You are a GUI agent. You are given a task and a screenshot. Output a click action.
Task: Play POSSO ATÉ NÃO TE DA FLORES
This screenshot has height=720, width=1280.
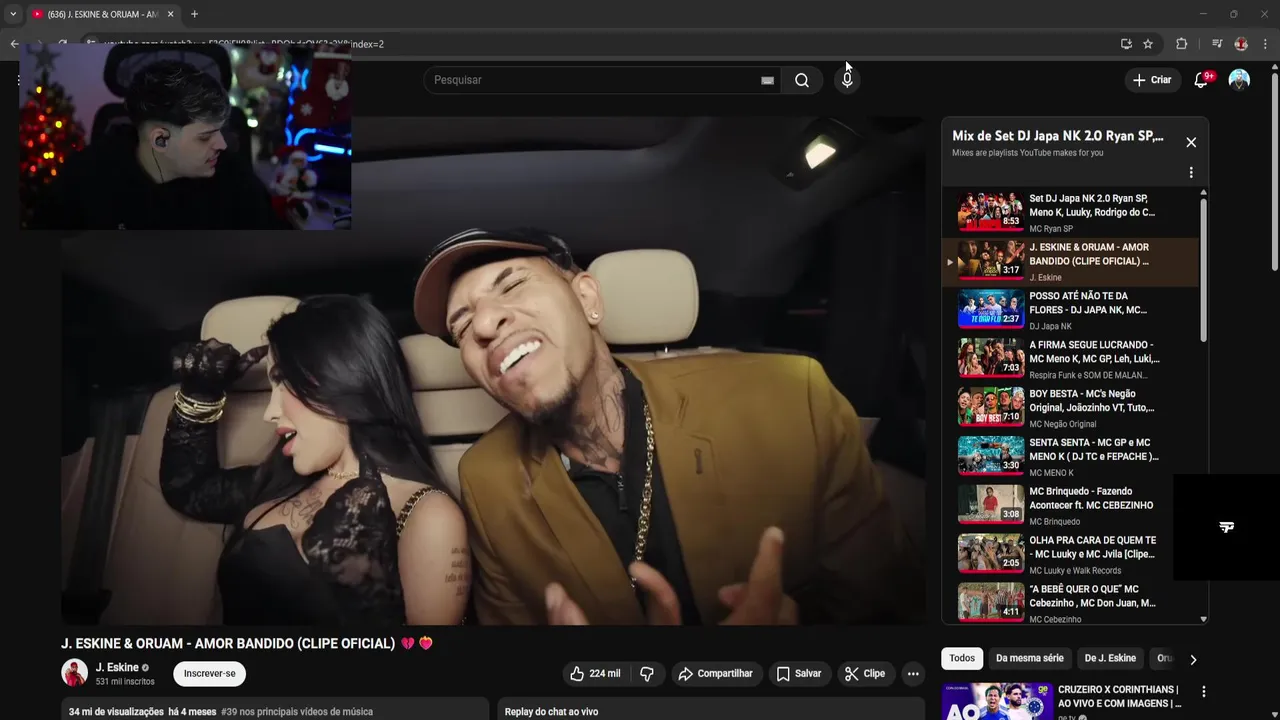pyautogui.click(x=1070, y=310)
